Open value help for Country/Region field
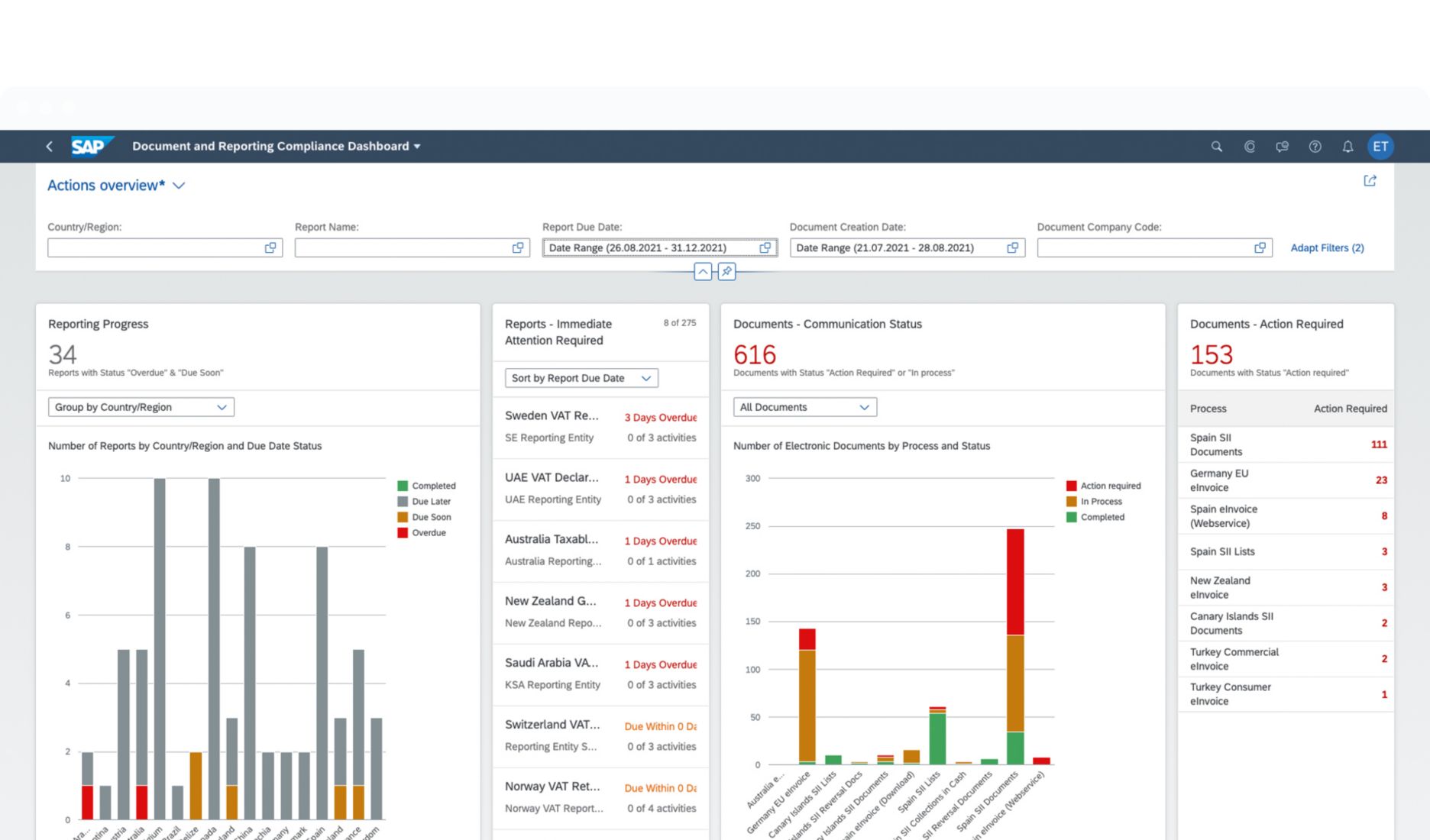1430x840 pixels. point(270,247)
